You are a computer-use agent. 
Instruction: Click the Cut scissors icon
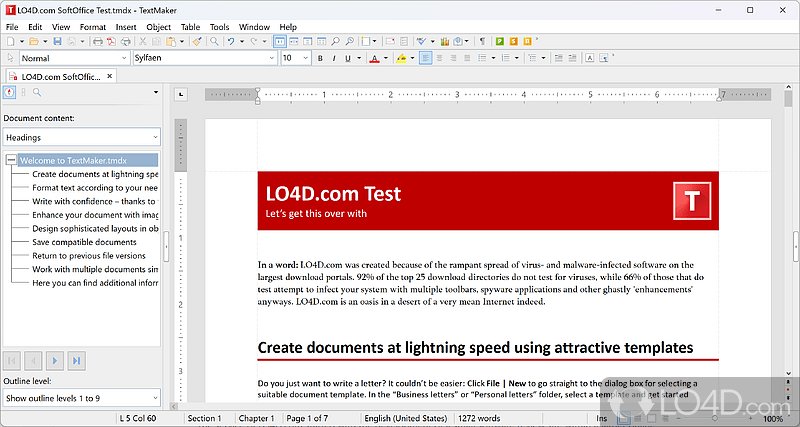click(x=143, y=41)
